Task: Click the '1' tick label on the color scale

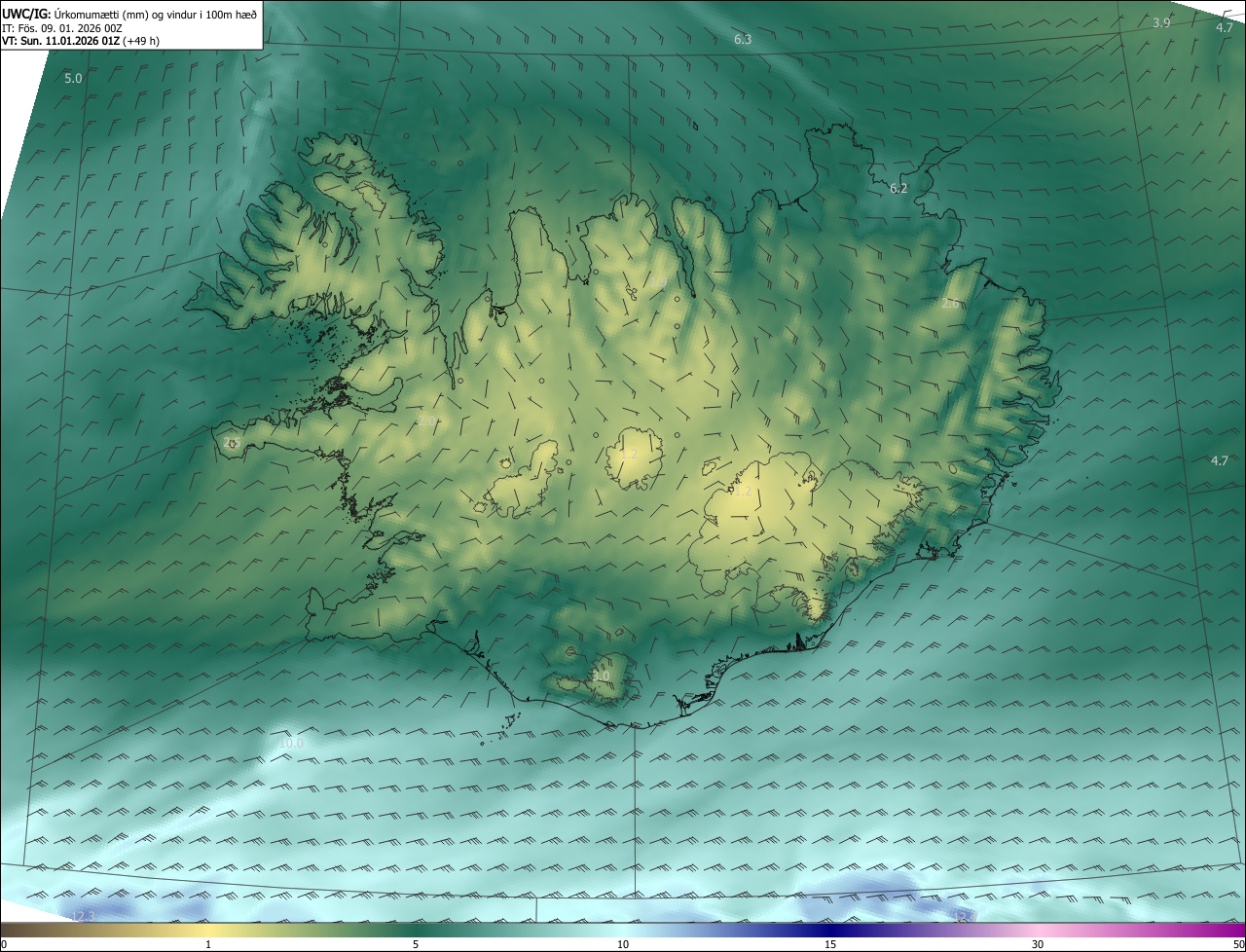Action: pos(208,944)
